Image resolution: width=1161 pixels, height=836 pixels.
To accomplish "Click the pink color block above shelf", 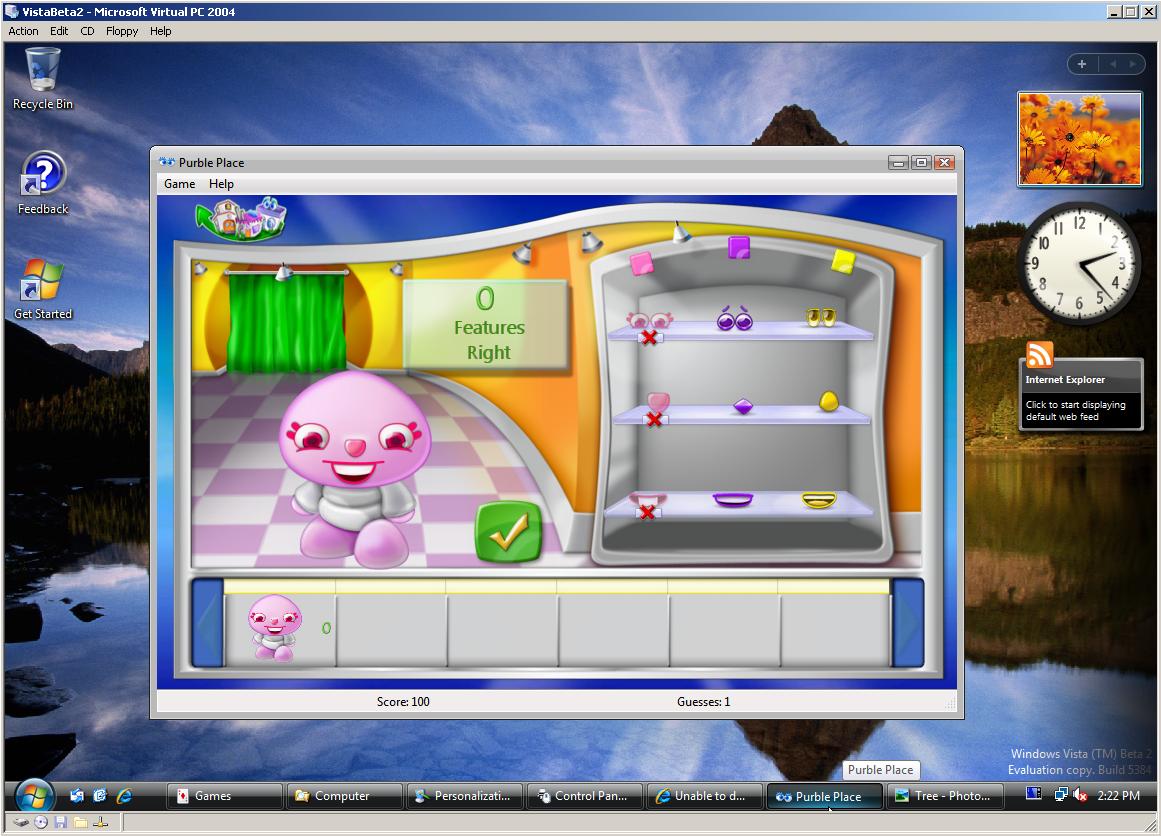I will point(641,263).
